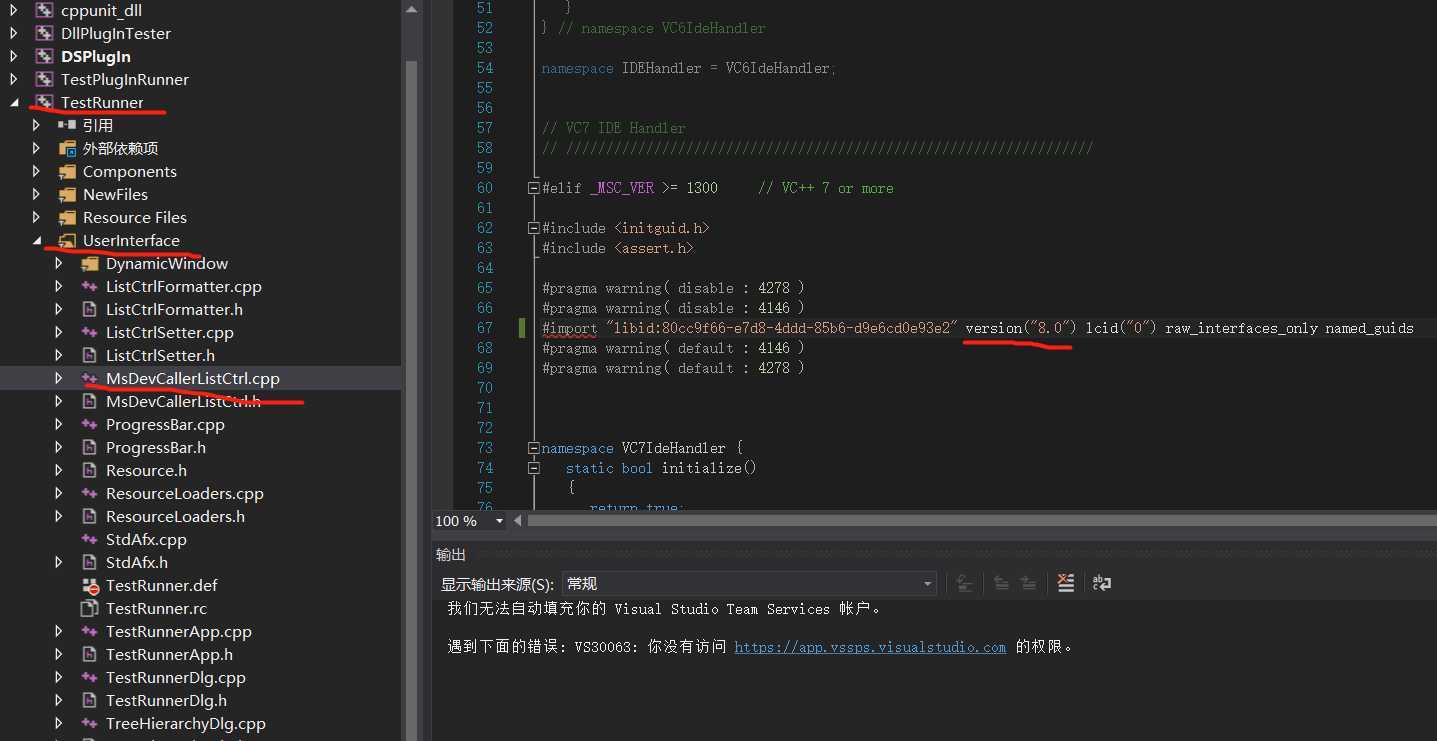The width and height of the screenshot is (1437, 741).
Task: Select ResourceLoaders.cpp in the tree
Action: (x=185, y=493)
